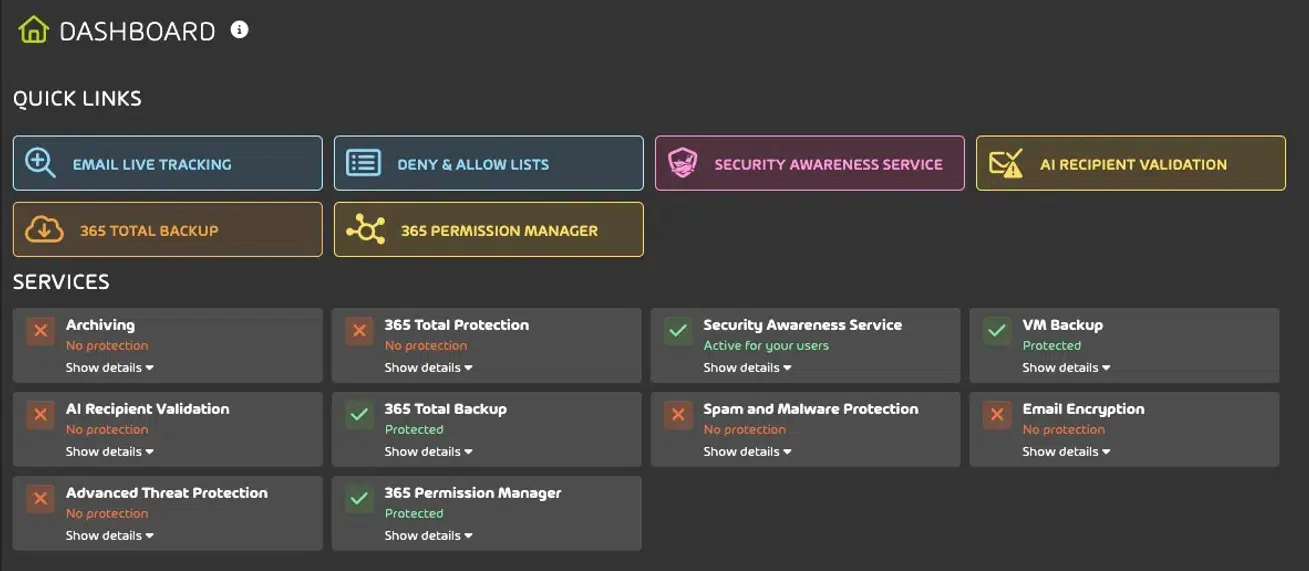Click 'Protected' status under VM Backup
Screen dimensions: 1309x571
(1052, 346)
